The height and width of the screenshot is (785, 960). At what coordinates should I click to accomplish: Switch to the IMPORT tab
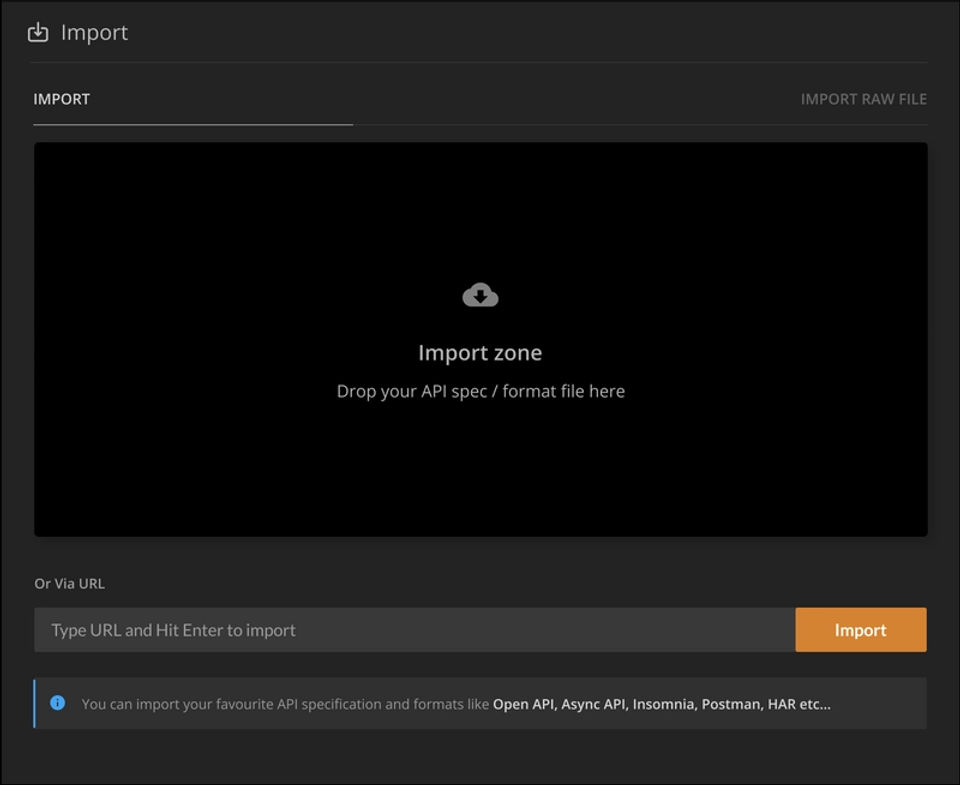(x=61, y=99)
